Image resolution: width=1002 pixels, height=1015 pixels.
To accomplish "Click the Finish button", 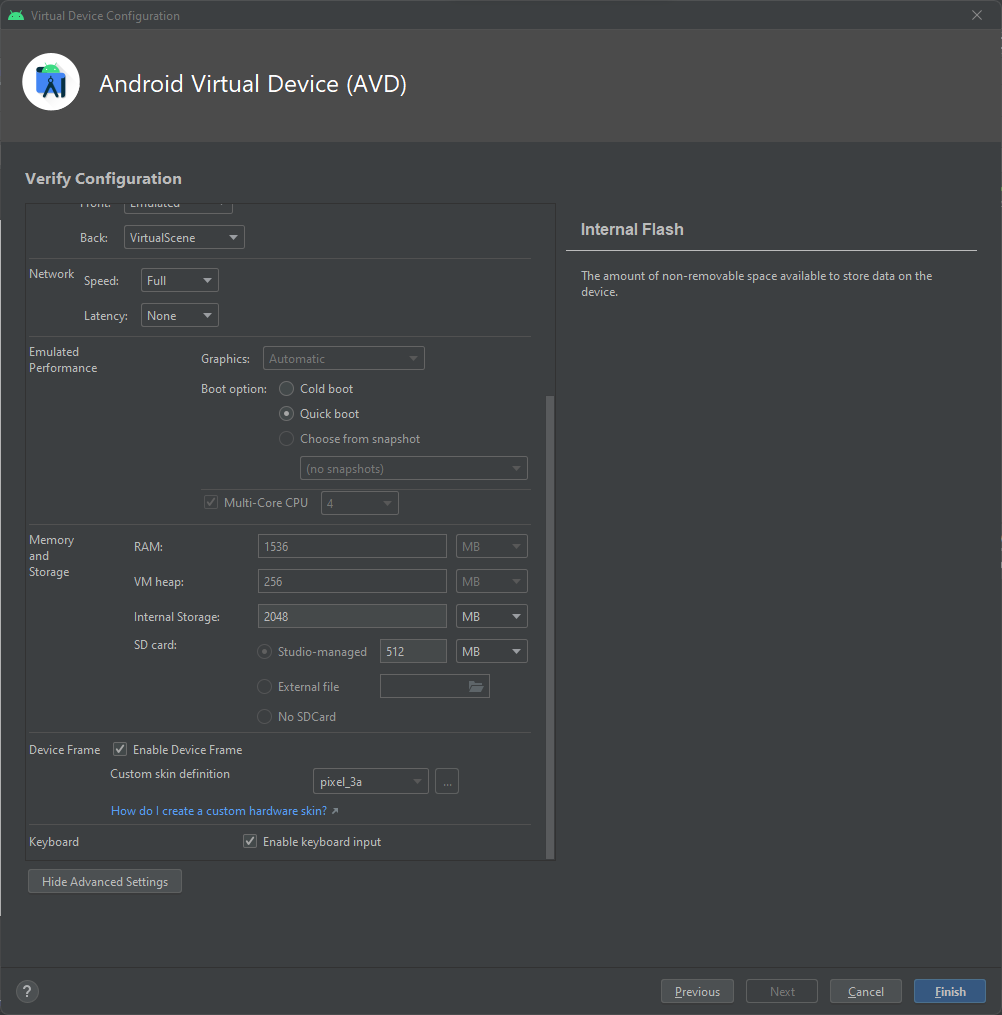I will pos(950,991).
